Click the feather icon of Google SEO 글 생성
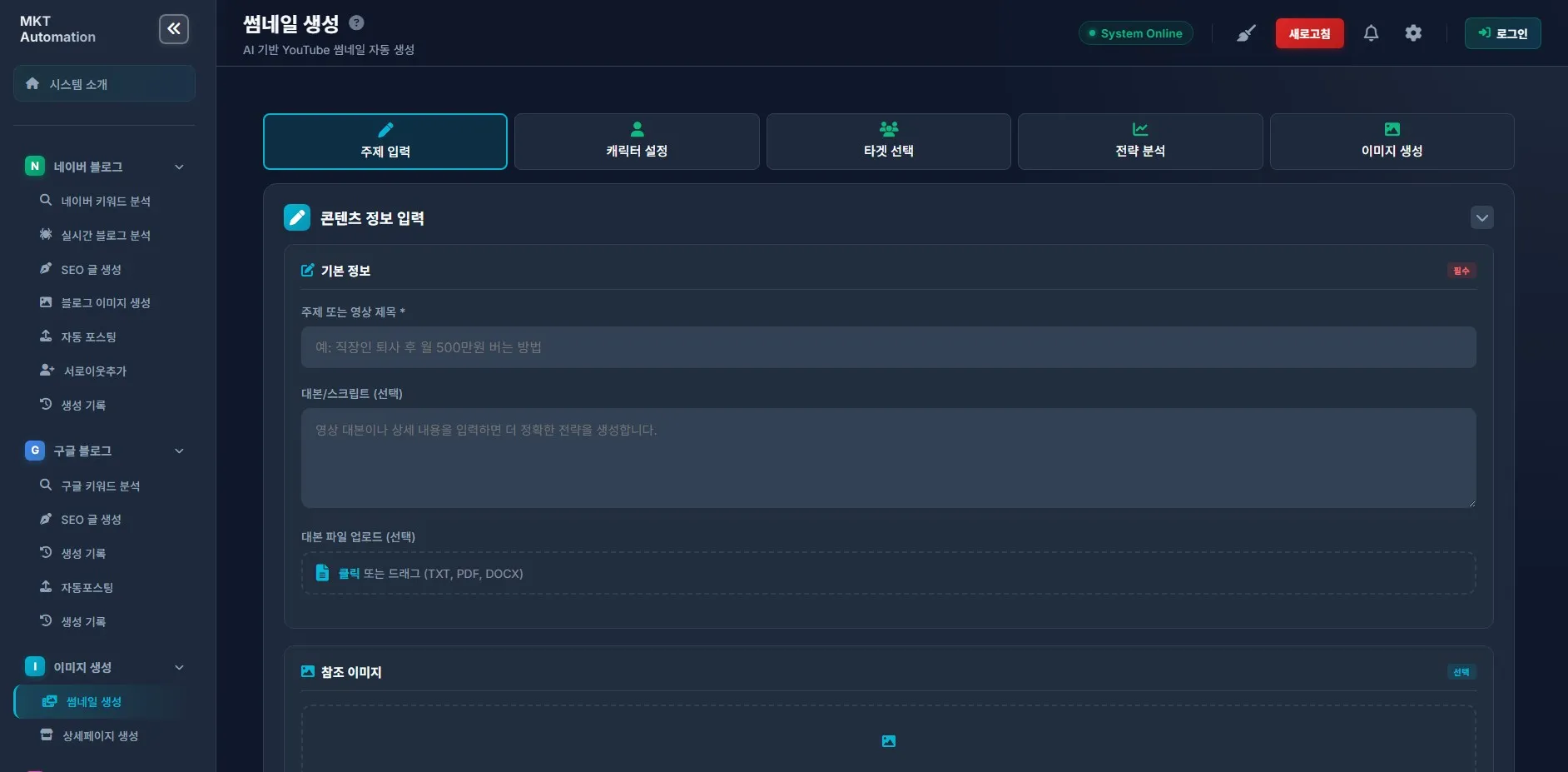The image size is (1568, 772). coord(46,519)
